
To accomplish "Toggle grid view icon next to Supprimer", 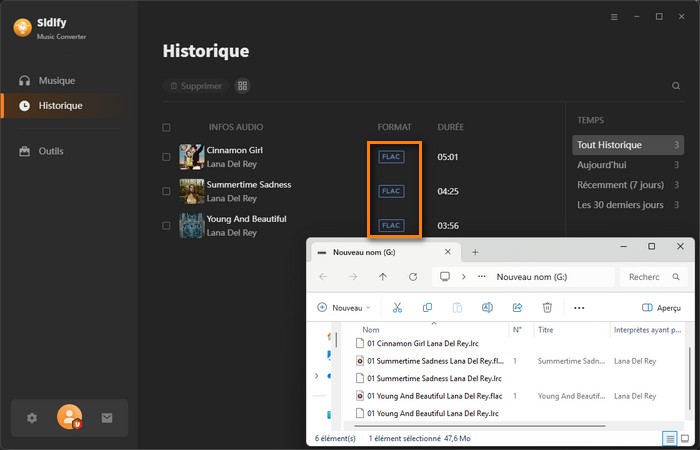I will point(242,86).
